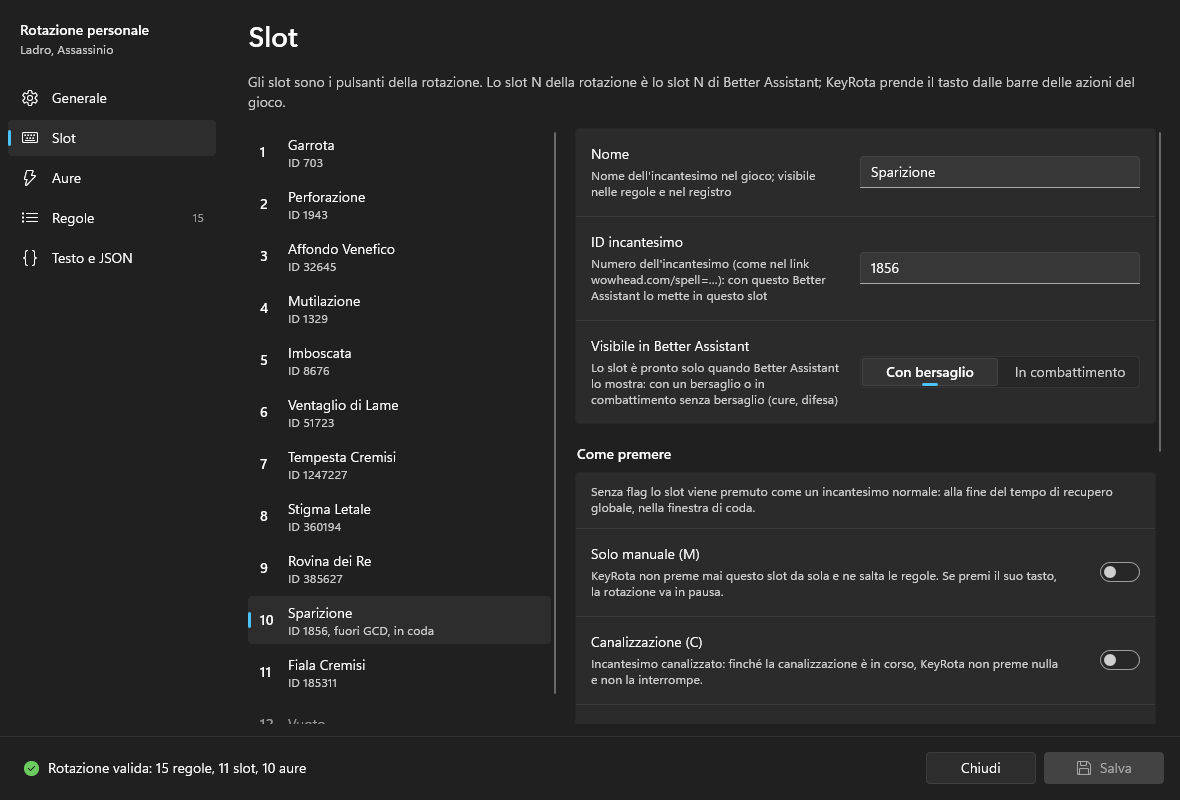Select slot 3 Affondo Venefico

tap(399, 257)
